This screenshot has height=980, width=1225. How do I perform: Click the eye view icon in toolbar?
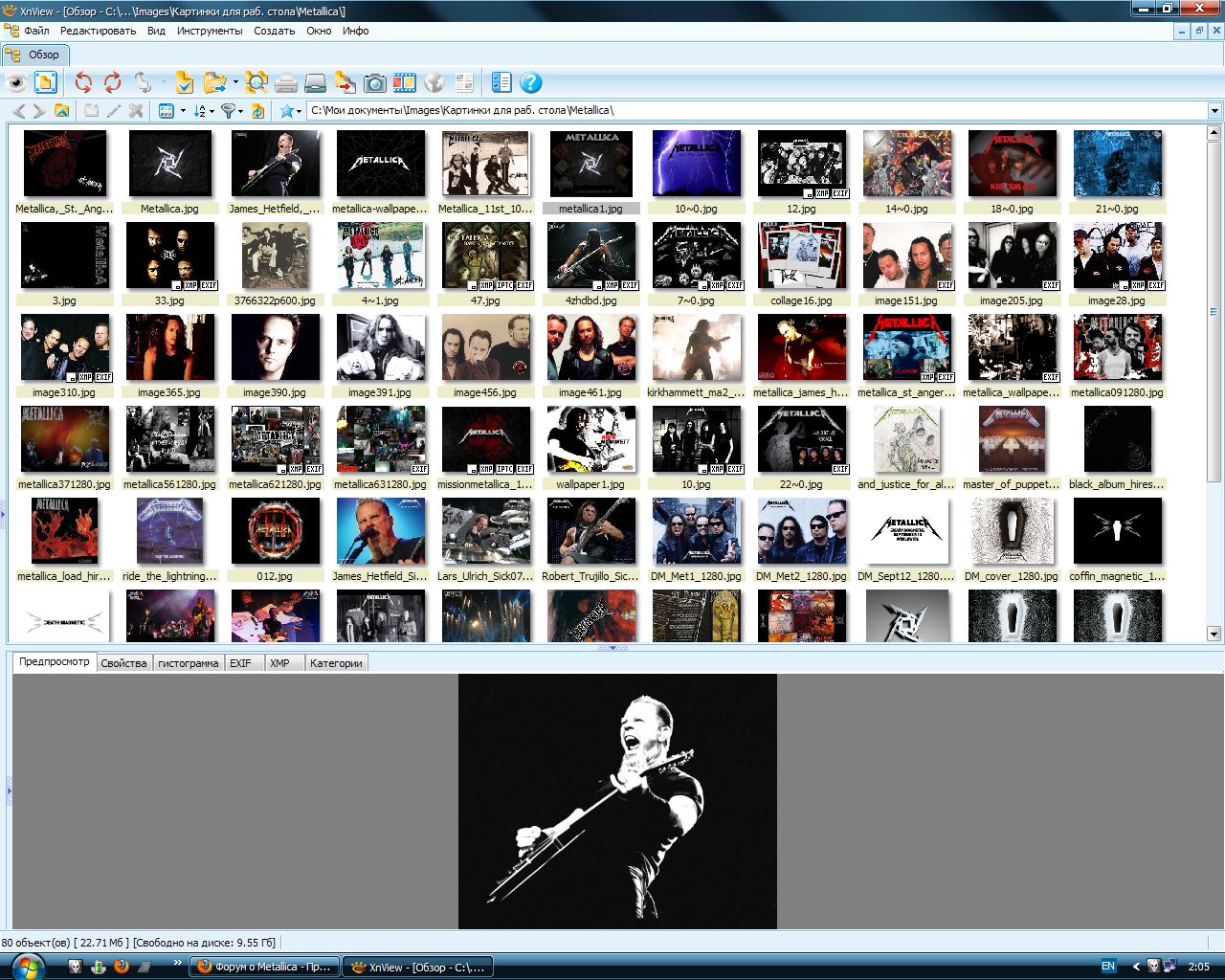(16, 83)
